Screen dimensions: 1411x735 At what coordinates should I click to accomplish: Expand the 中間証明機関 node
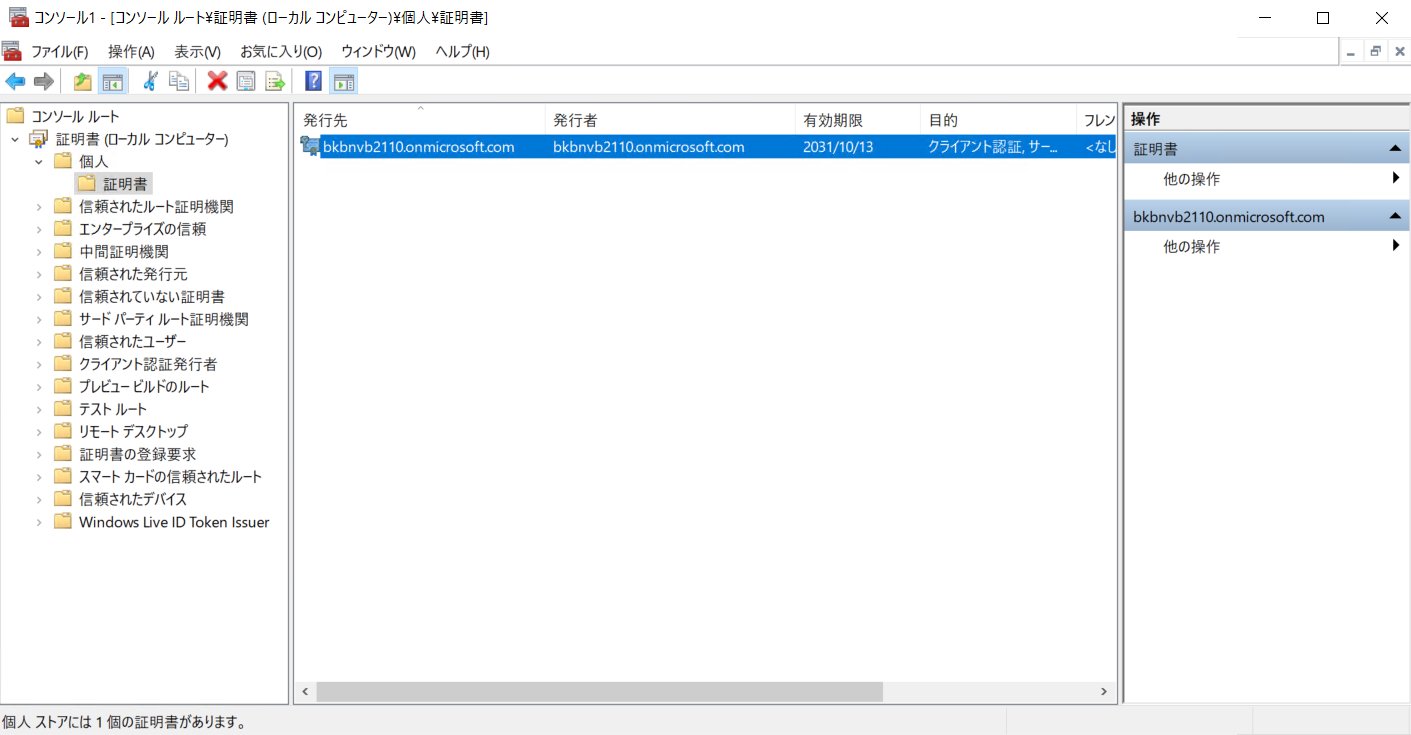point(39,251)
